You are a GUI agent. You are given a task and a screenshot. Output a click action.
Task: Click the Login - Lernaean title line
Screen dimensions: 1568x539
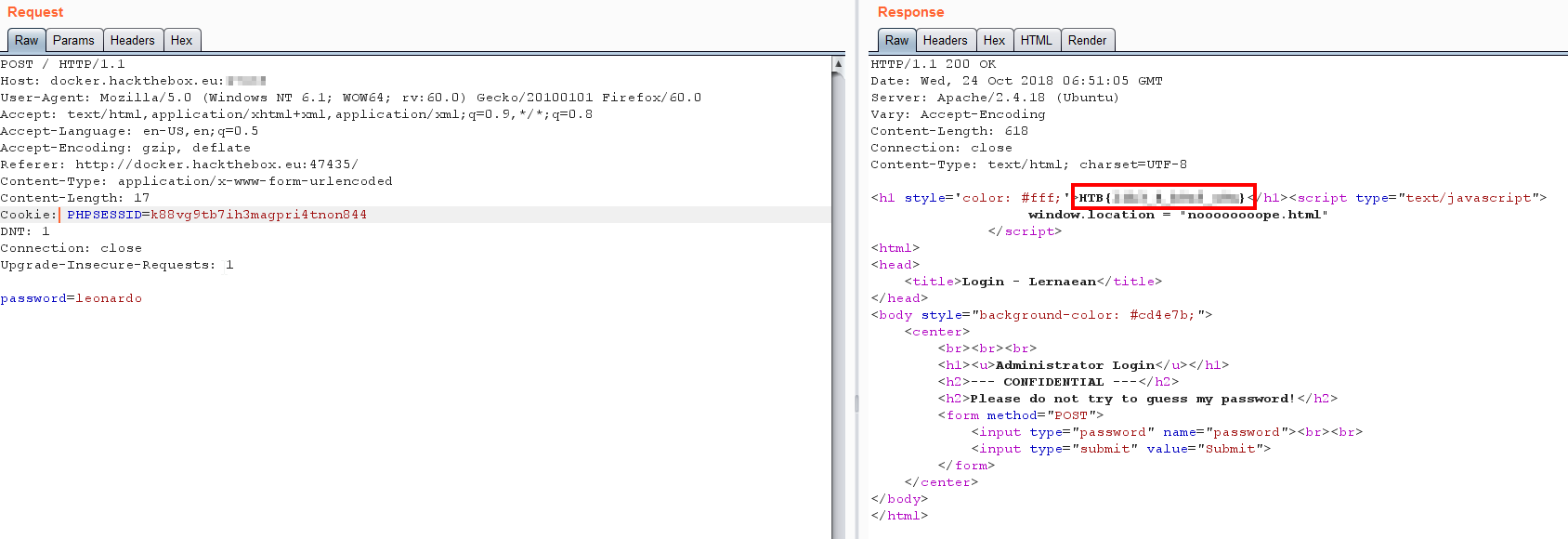(x=1033, y=282)
